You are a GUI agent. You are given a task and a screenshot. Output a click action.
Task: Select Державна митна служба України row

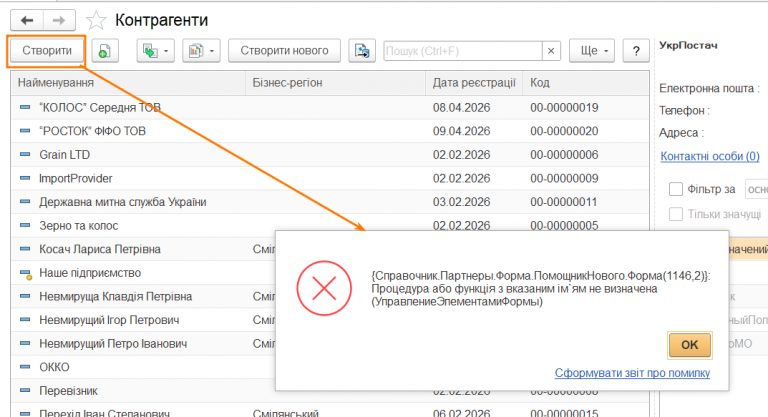[x=330, y=202]
